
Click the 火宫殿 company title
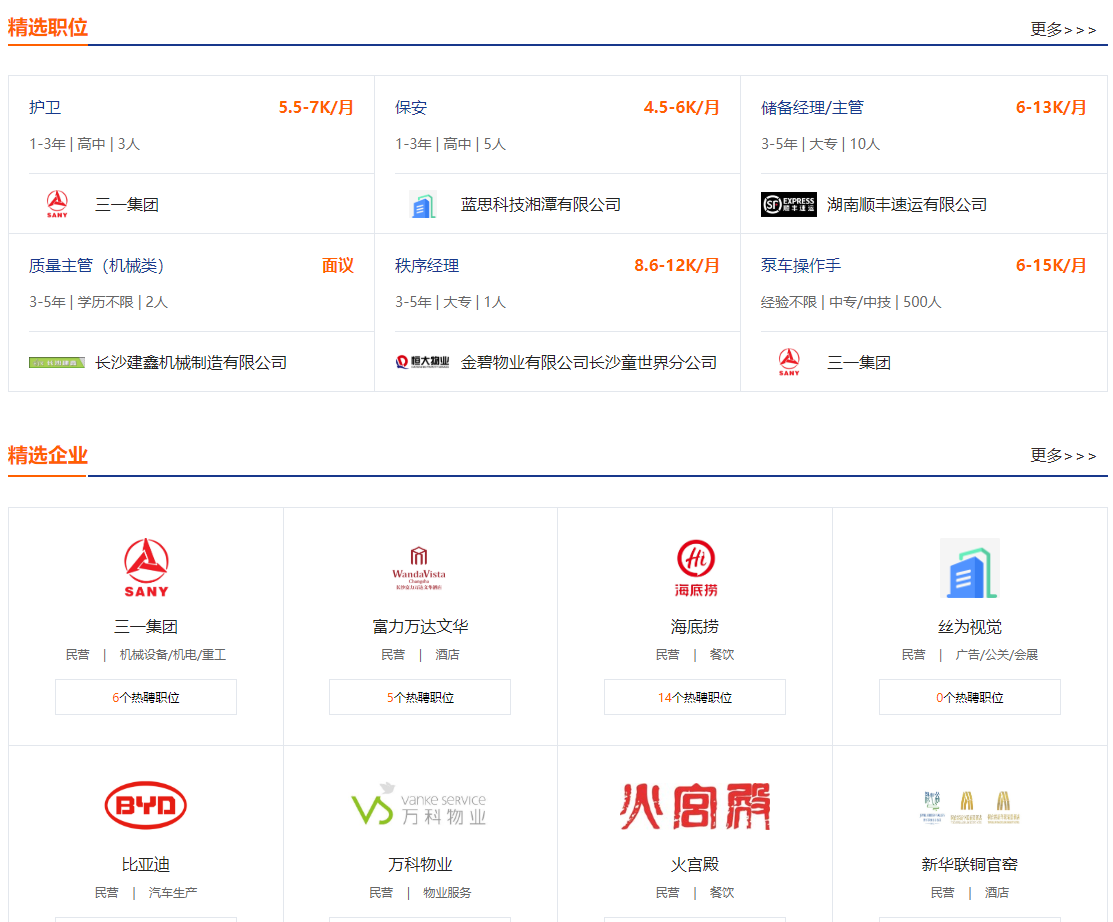(695, 865)
